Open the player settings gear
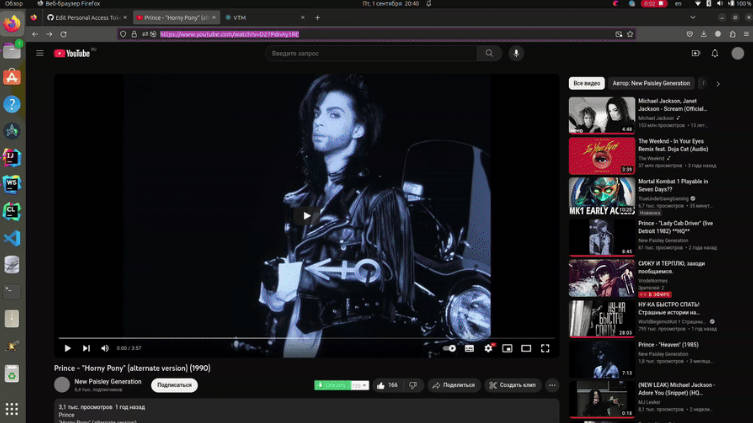753x423 pixels. 488,348
